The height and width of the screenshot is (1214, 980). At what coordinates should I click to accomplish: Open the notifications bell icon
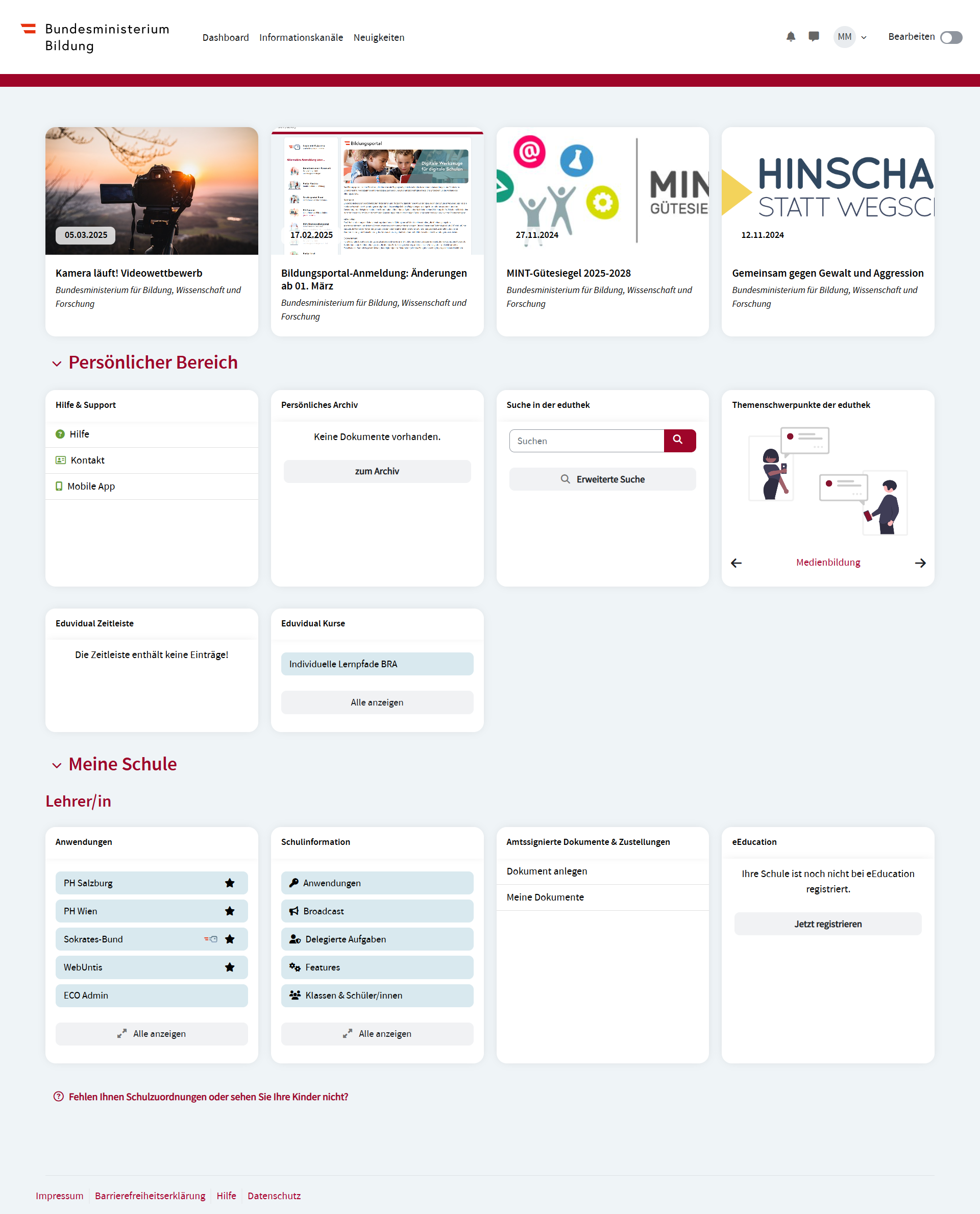click(x=790, y=37)
